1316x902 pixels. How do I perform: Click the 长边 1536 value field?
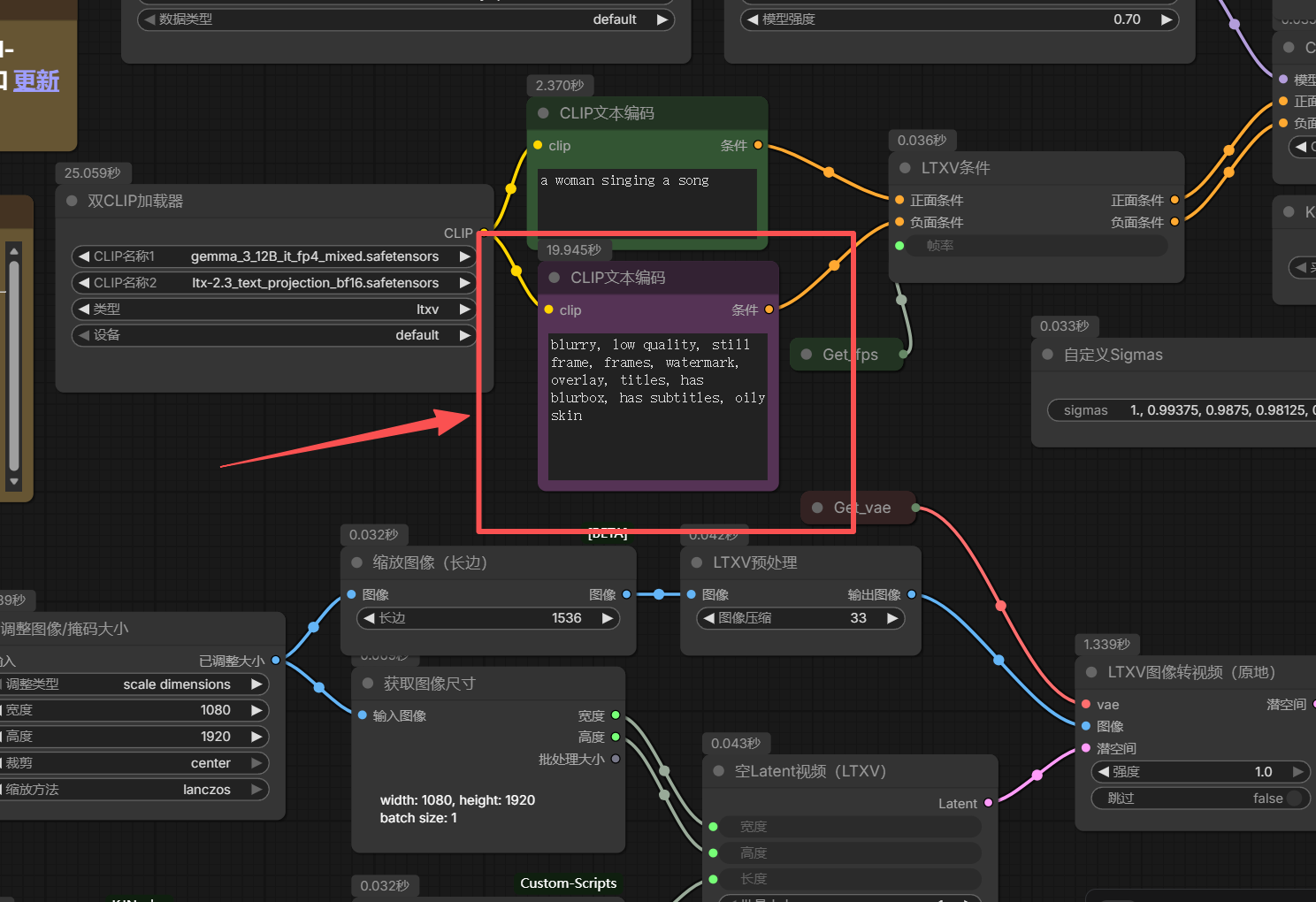(x=488, y=618)
